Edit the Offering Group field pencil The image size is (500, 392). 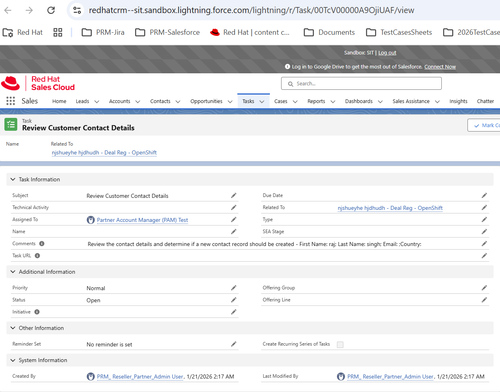pos(484,288)
